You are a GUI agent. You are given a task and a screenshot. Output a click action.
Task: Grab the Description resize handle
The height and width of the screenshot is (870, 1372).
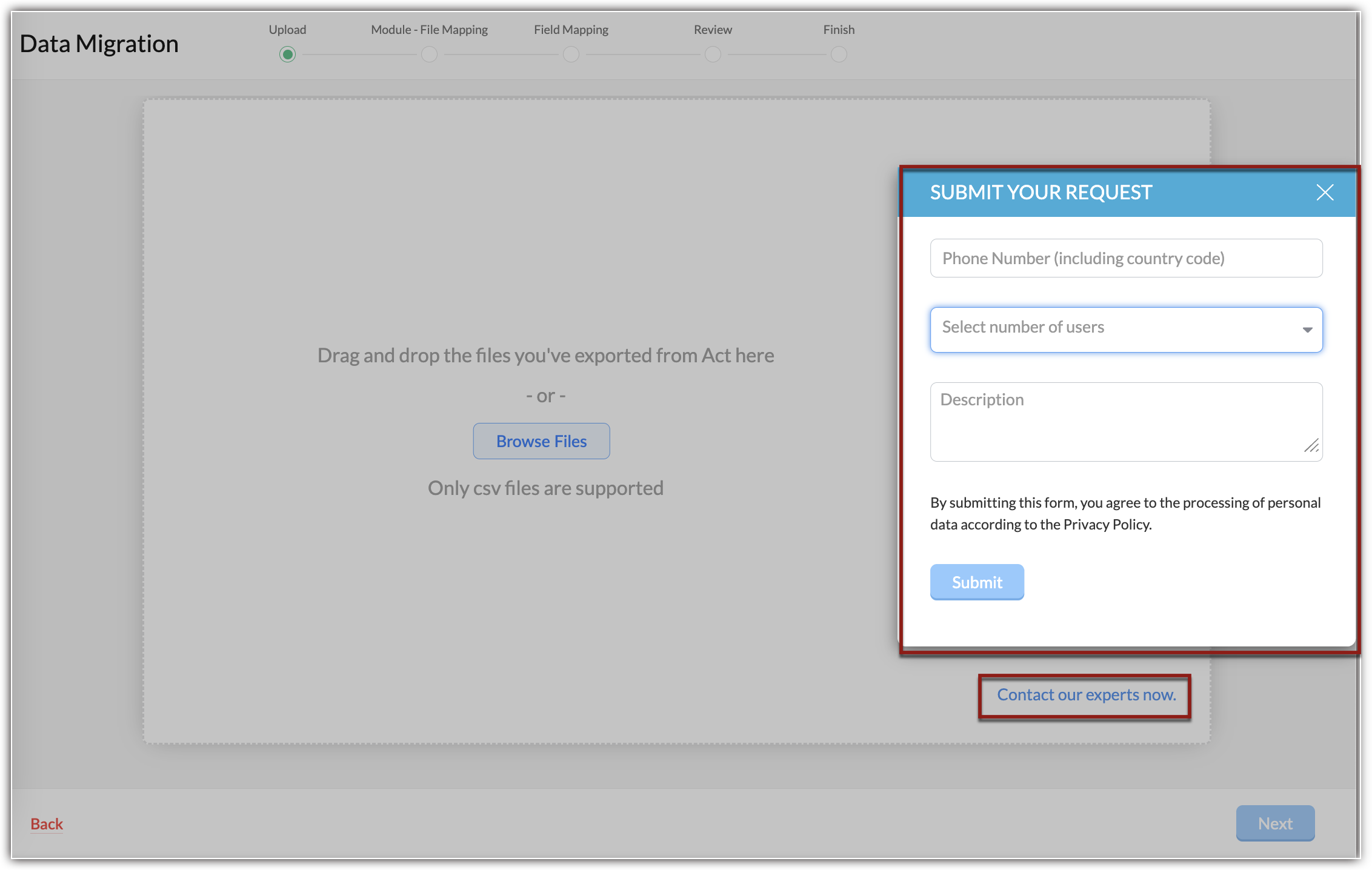pyautogui.click(x=1311, y=447)
